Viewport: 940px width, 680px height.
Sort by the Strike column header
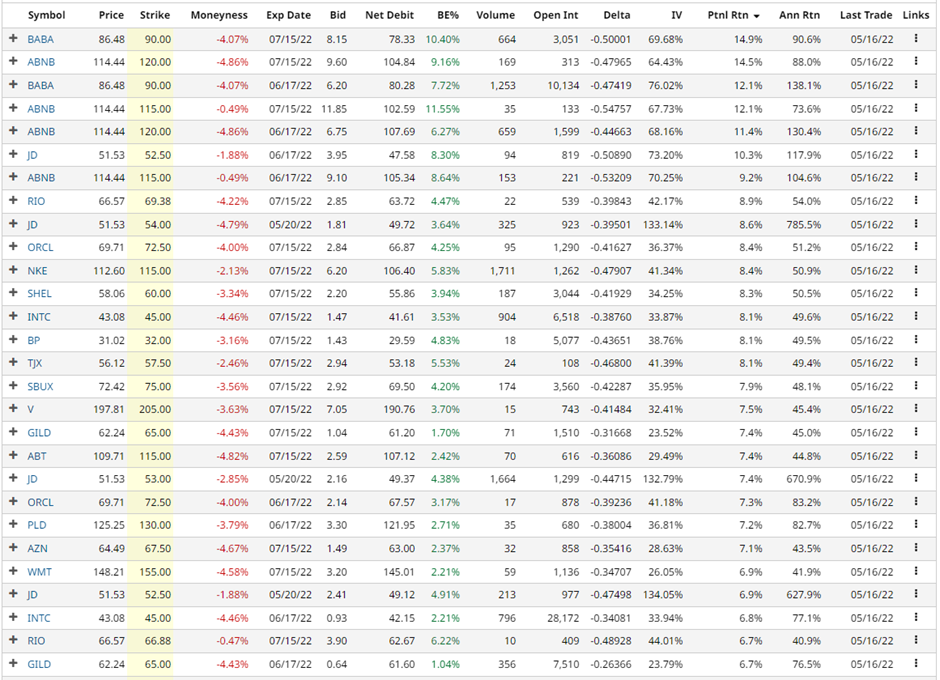click(x=155, y=15)
